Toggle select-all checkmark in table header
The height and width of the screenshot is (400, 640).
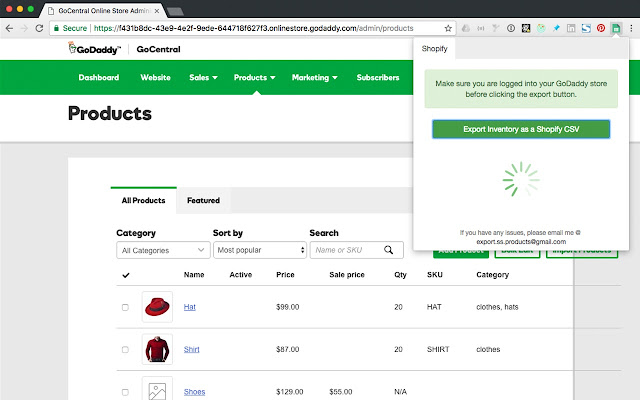point(126,275)
